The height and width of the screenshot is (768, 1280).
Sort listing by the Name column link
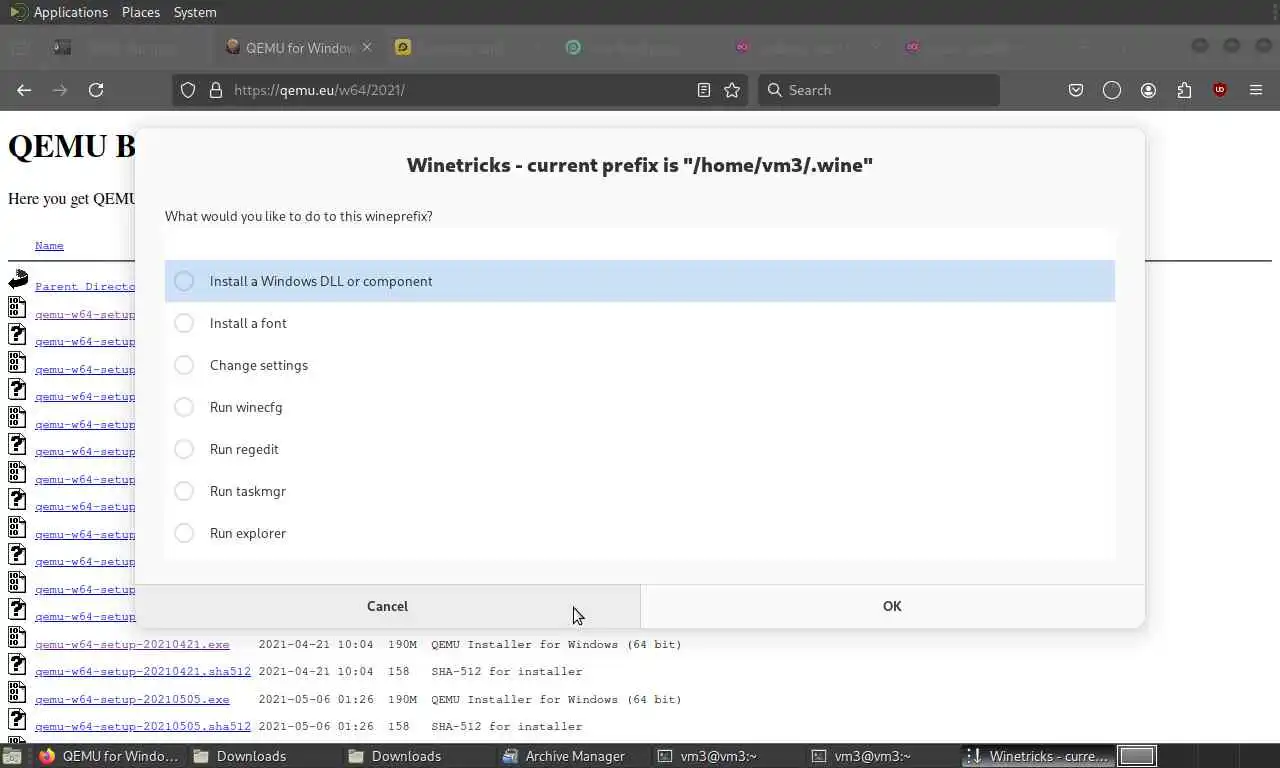49,245
